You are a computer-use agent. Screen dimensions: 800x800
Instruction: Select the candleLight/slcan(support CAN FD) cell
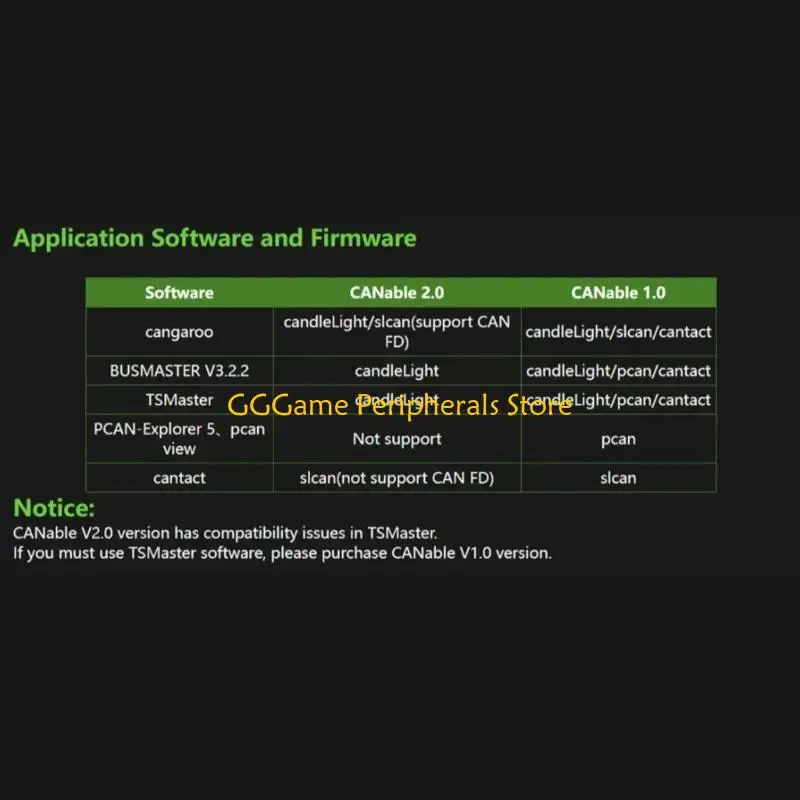click(x=397, y=332)
